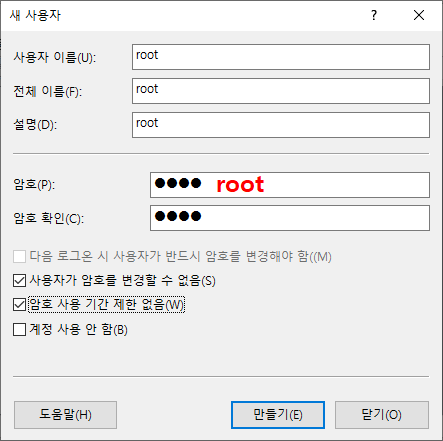This screenshot has height=441, width=443.
Task: Click inside the 전체 이름(F) field
Action: point(281,91)
